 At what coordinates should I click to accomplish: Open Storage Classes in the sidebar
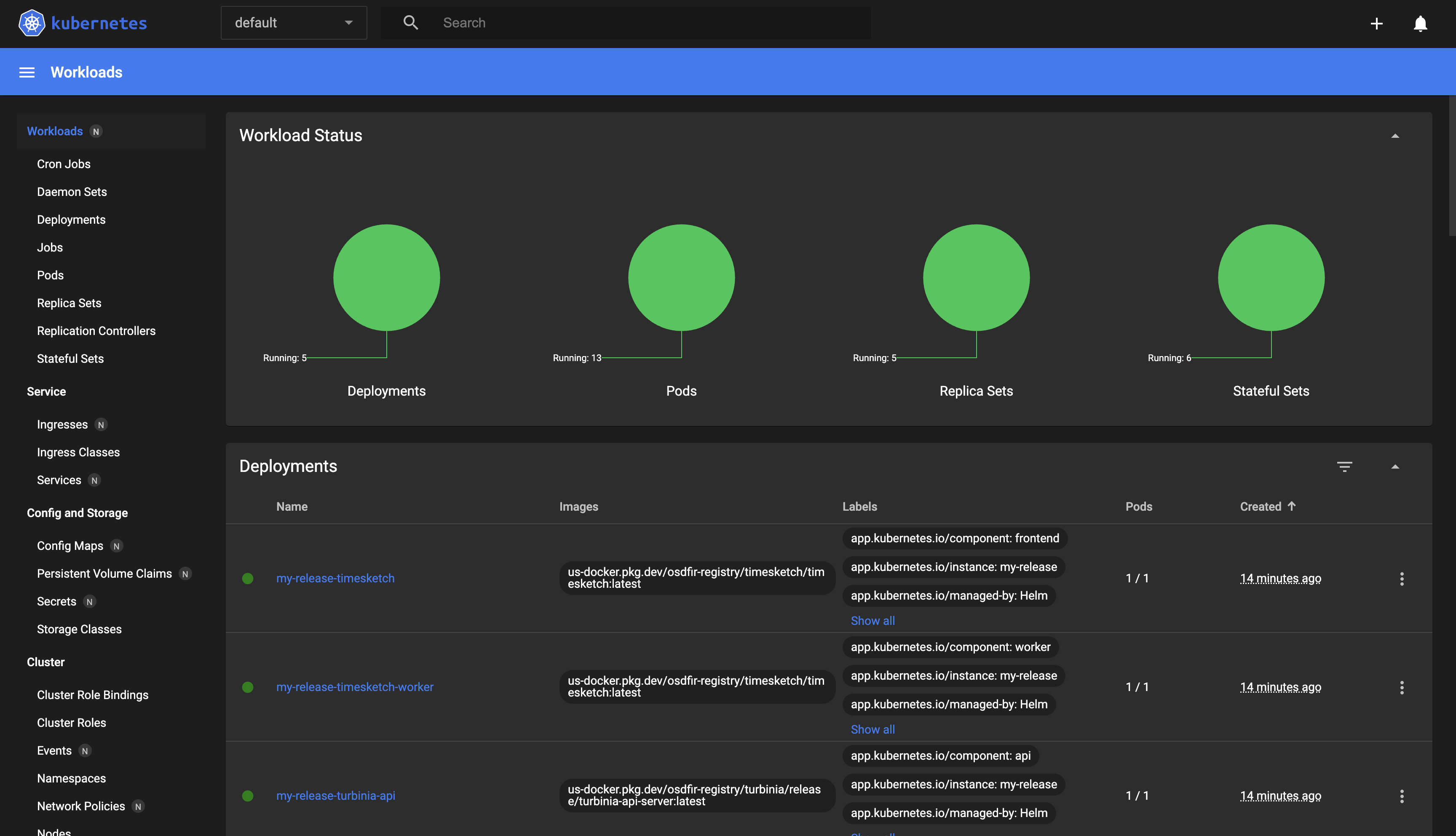click(79, 630)
